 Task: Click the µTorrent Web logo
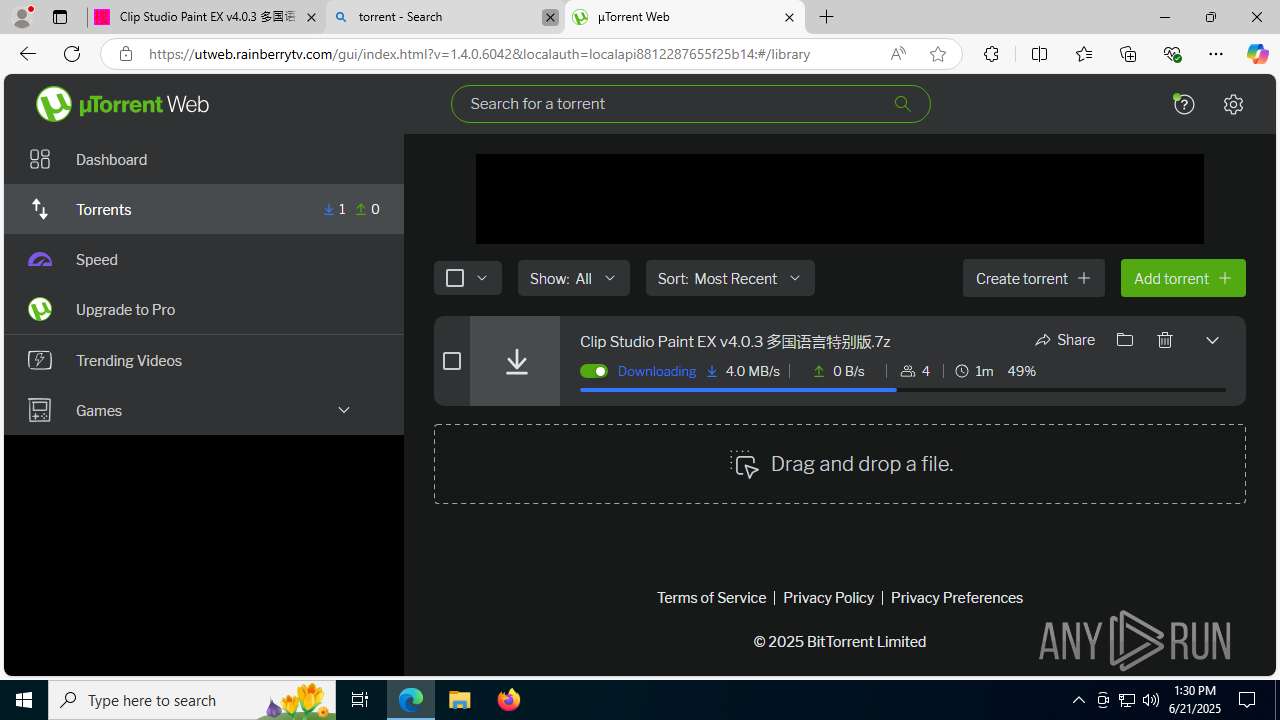tap(122, 104)
